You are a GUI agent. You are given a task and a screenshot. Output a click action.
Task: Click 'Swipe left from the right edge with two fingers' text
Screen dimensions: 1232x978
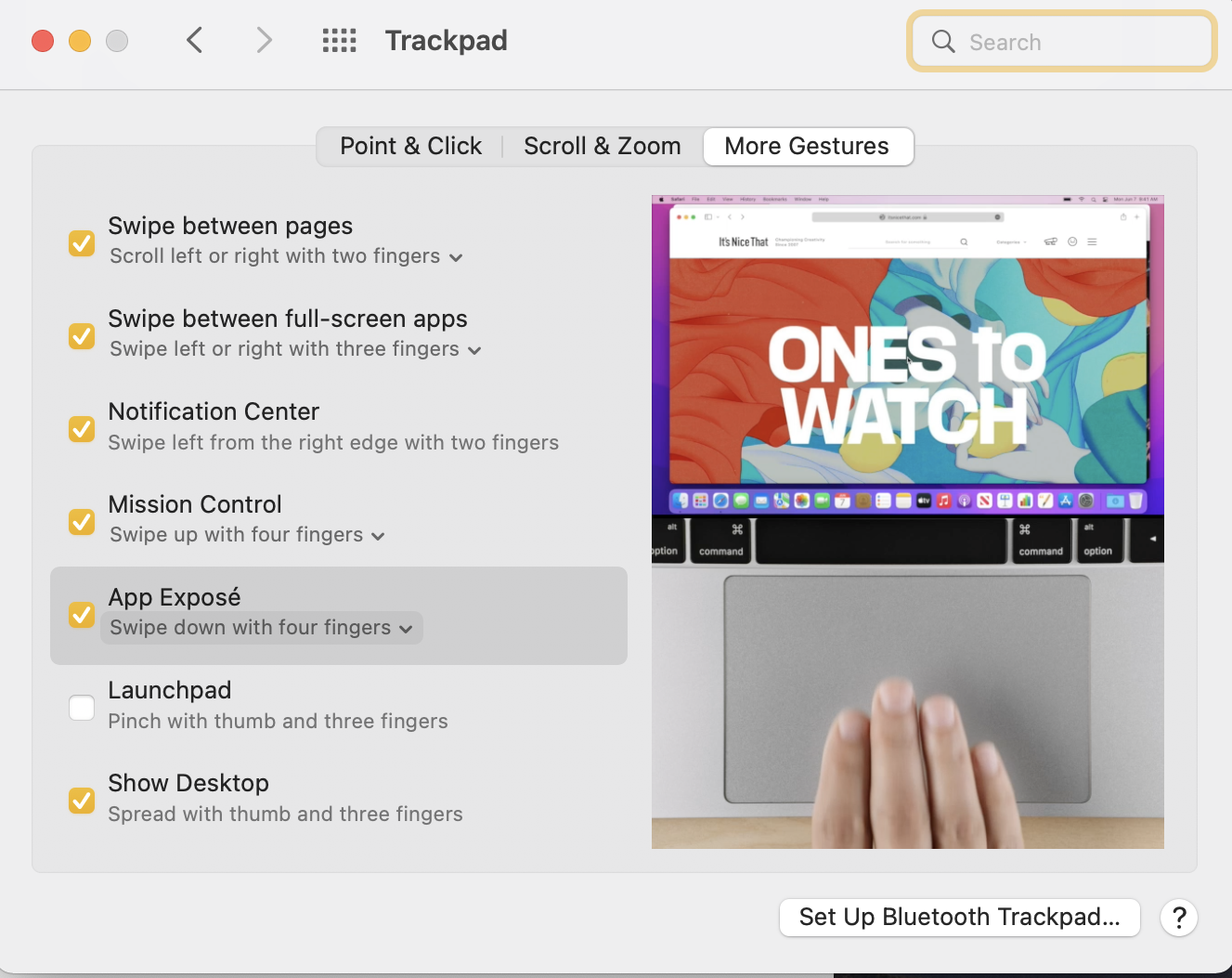click(x=333, y=443)
